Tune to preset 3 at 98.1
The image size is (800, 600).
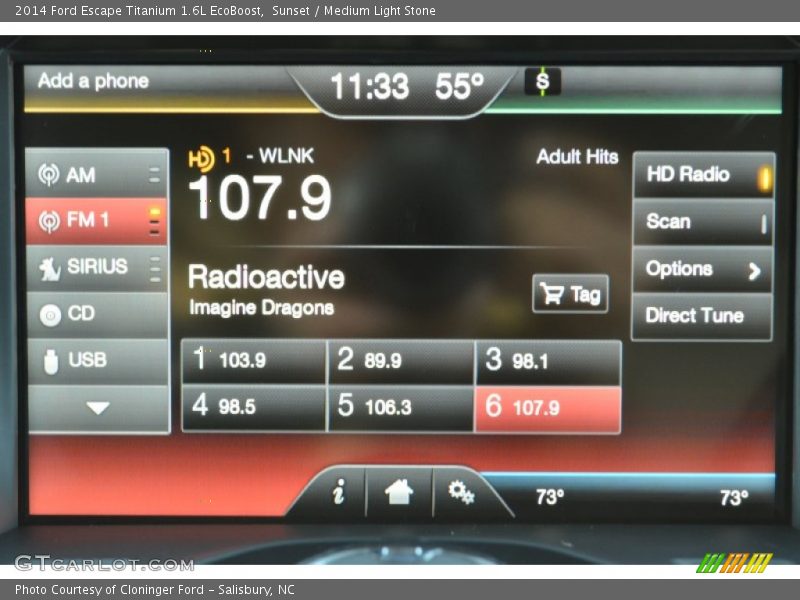pyautogui.click(x=545, y=360)
